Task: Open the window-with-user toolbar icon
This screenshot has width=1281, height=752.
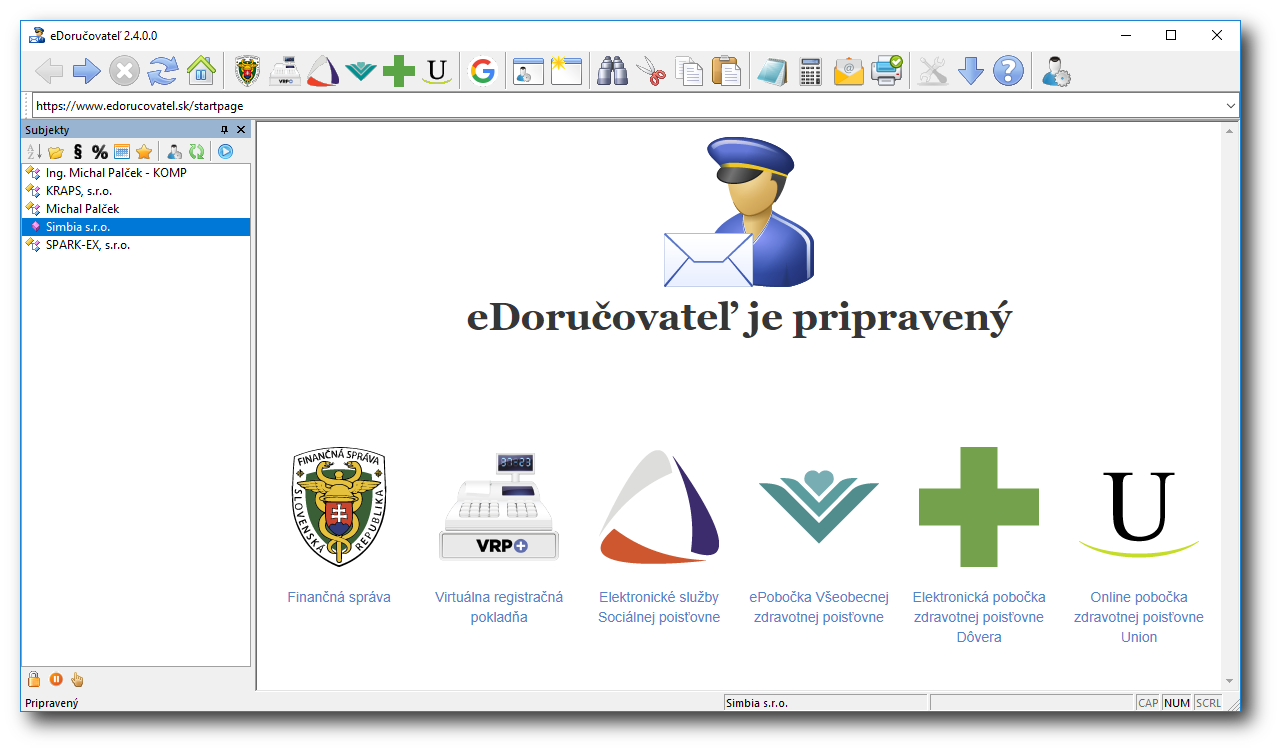Action: coord(527,71)
